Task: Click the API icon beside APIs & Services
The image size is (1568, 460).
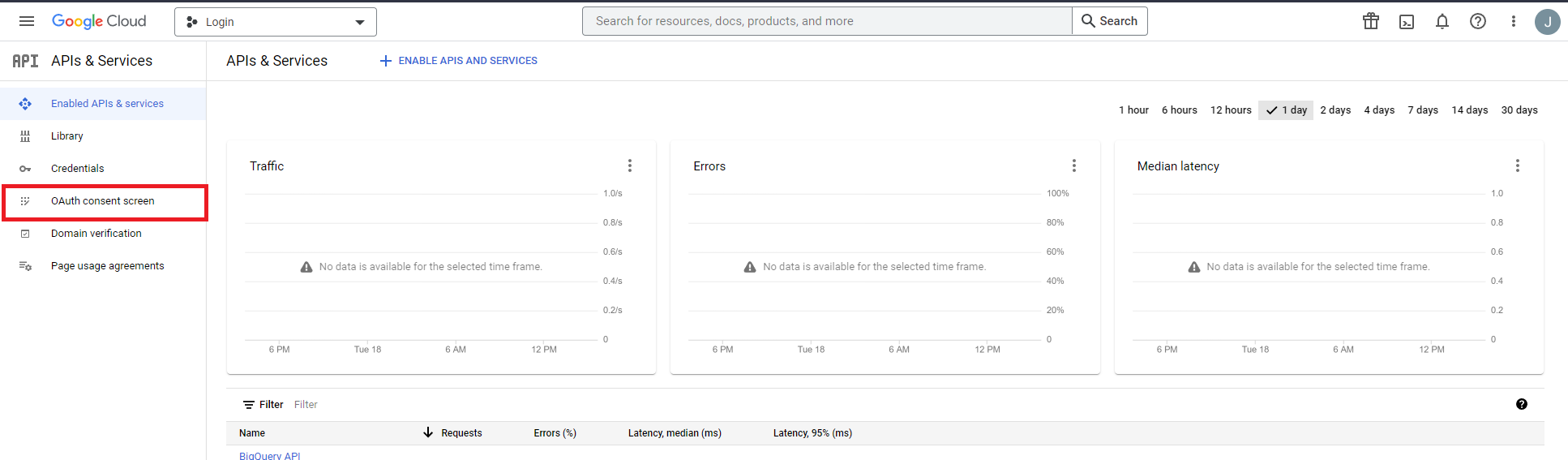Action: [x=25, y=61]
